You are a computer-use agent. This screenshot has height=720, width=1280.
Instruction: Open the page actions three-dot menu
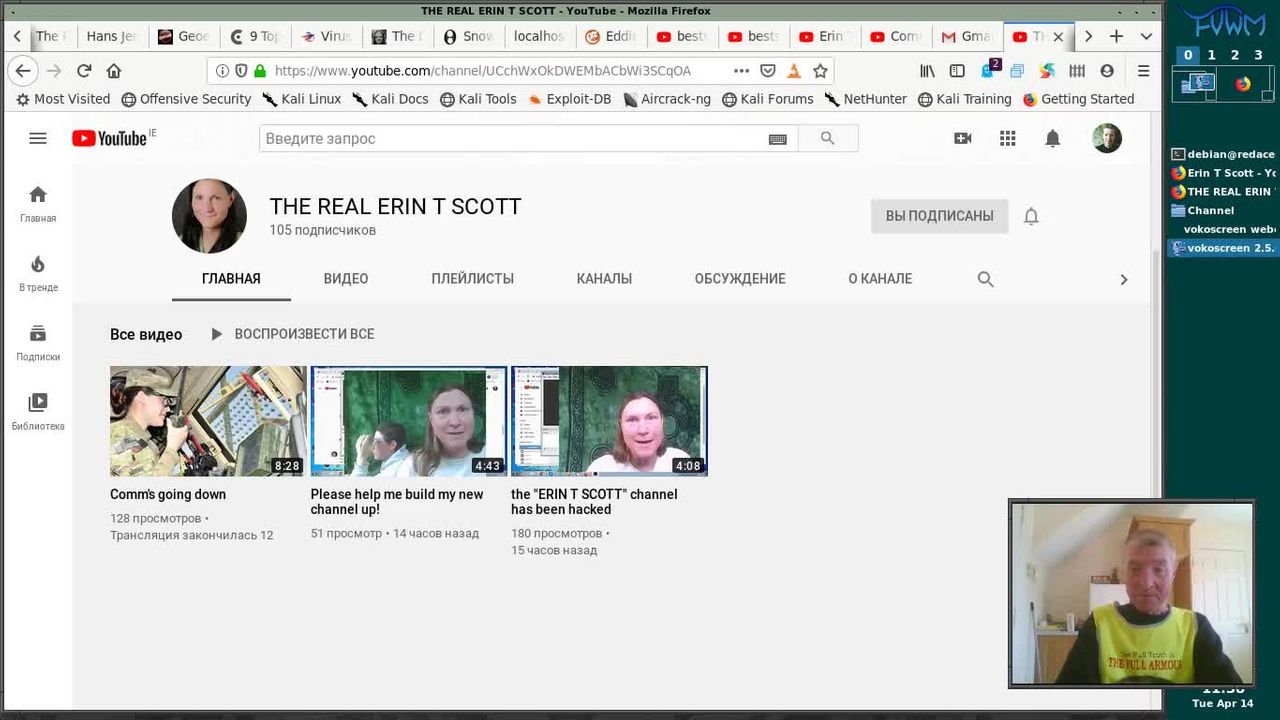point(741,71)
